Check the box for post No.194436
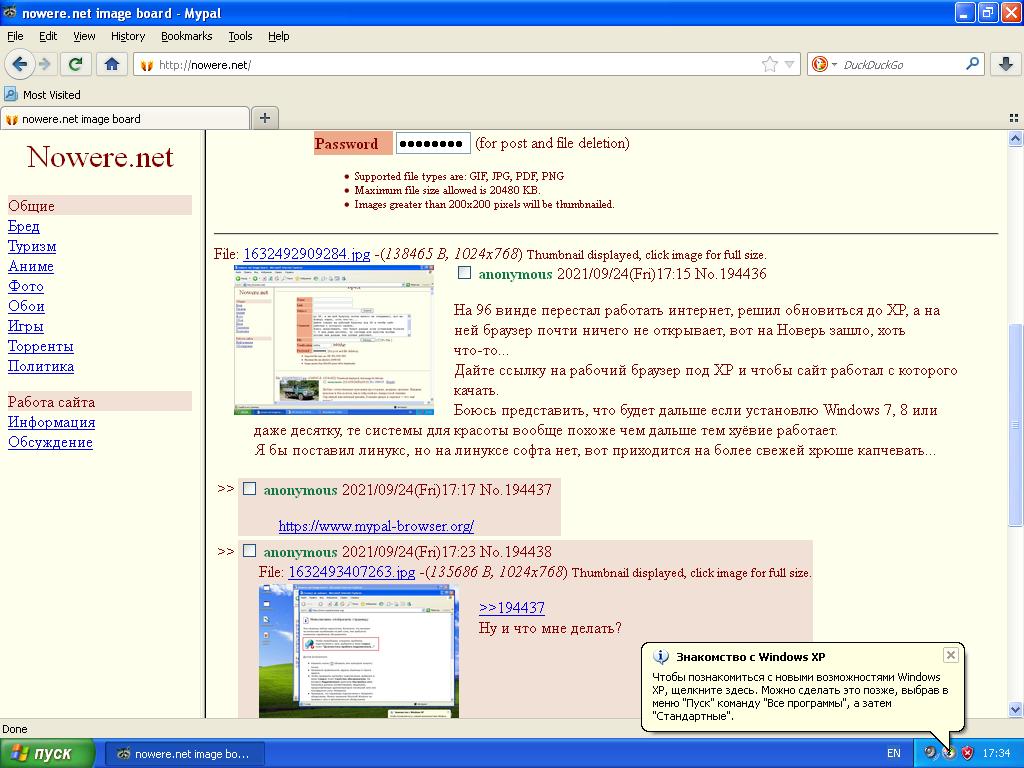 pos(464,273)
